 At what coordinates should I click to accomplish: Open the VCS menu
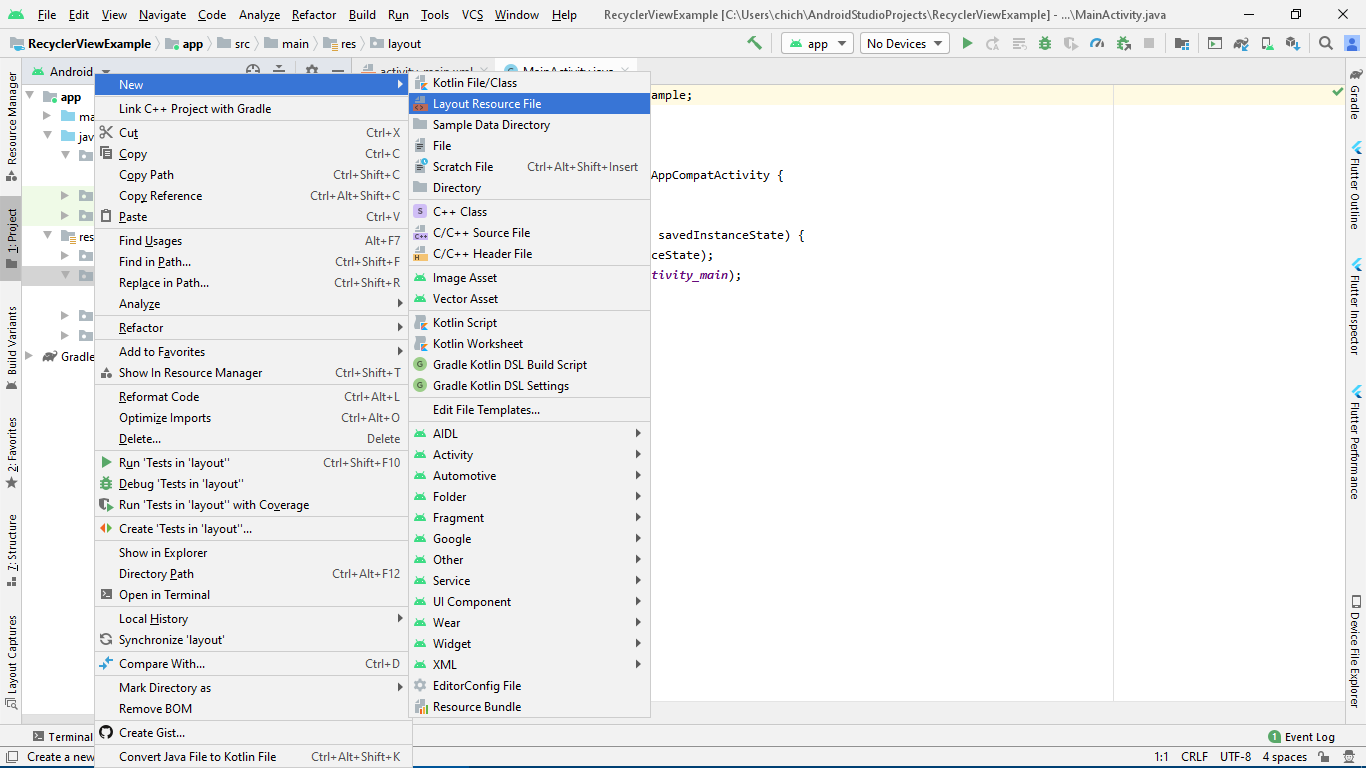470,15
